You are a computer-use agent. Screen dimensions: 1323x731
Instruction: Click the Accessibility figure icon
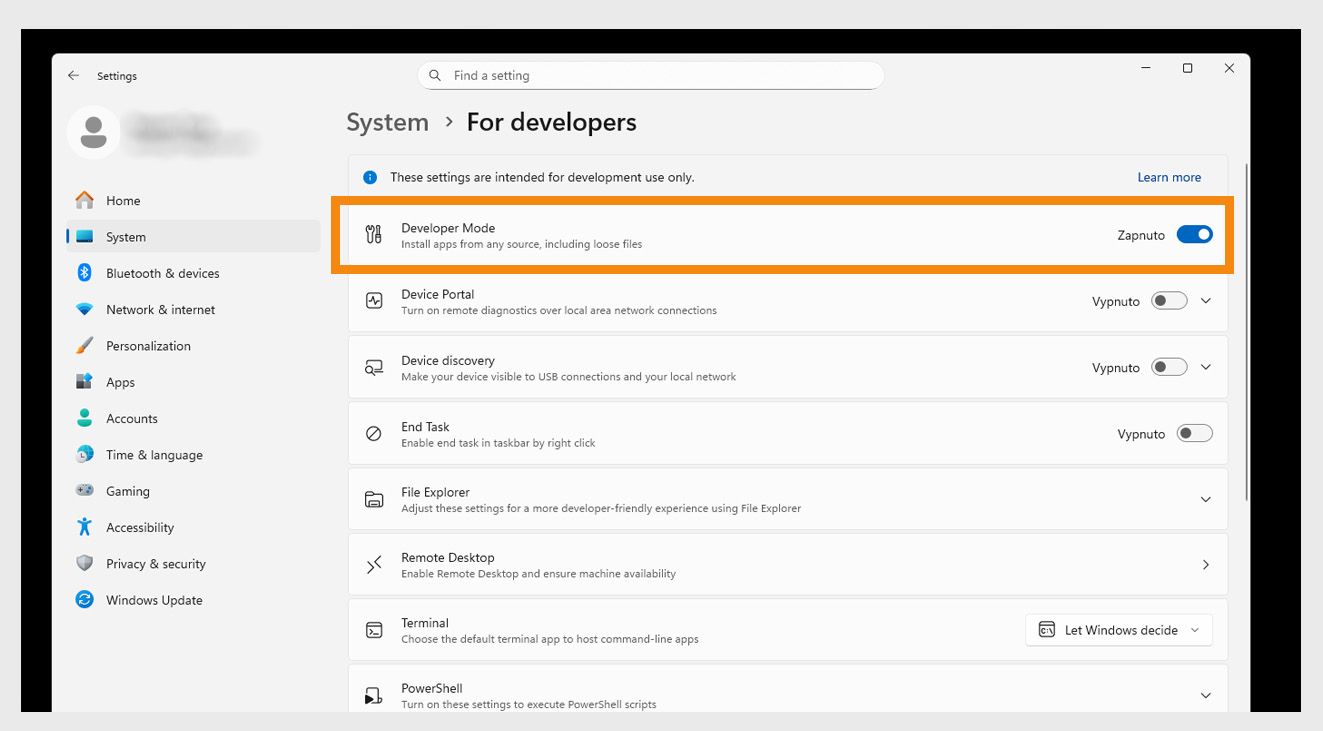[x=85, y=527]
